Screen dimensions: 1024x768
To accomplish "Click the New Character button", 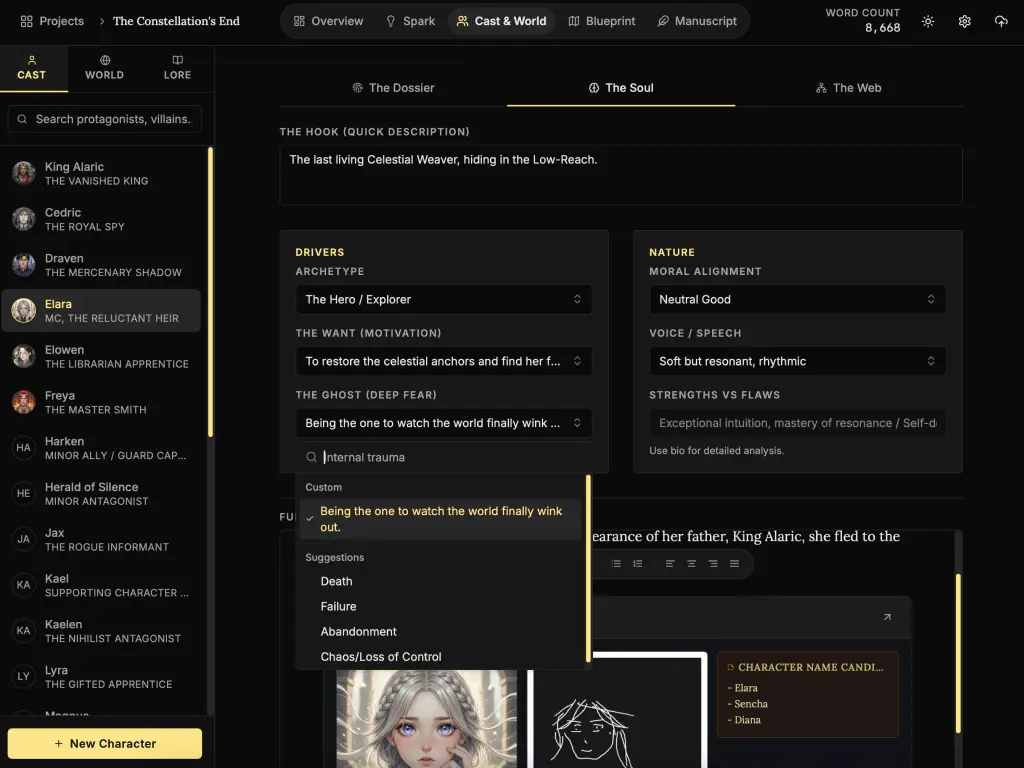I will [x=105, y=743].
